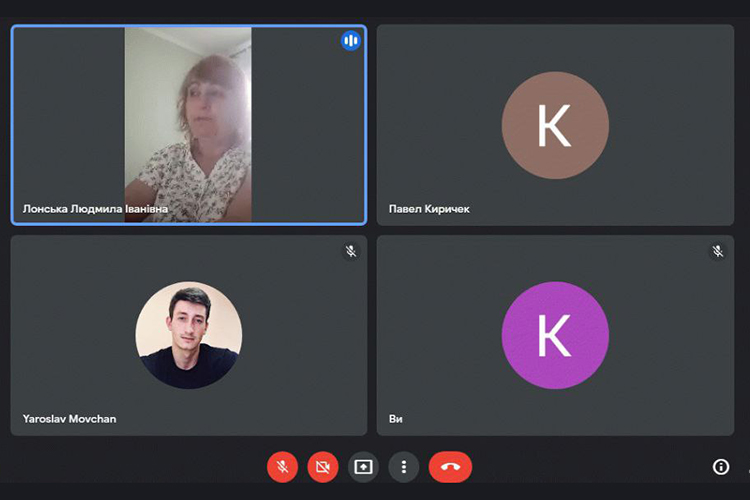Screen dimensions: 750x500
Task: Unmute the microphone in the bottom bar
Action: tap(283, 467)
